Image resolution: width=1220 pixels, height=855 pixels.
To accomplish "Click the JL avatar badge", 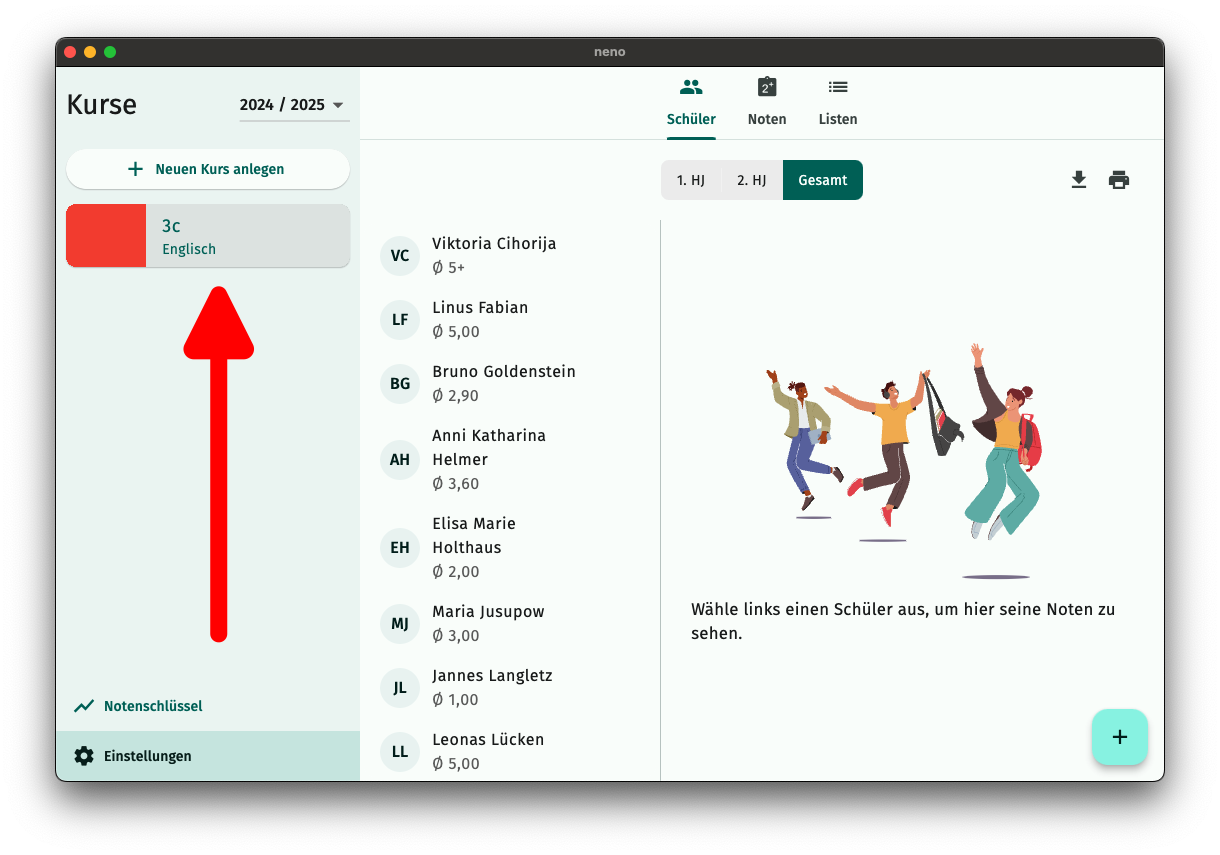I will (400, 687).
